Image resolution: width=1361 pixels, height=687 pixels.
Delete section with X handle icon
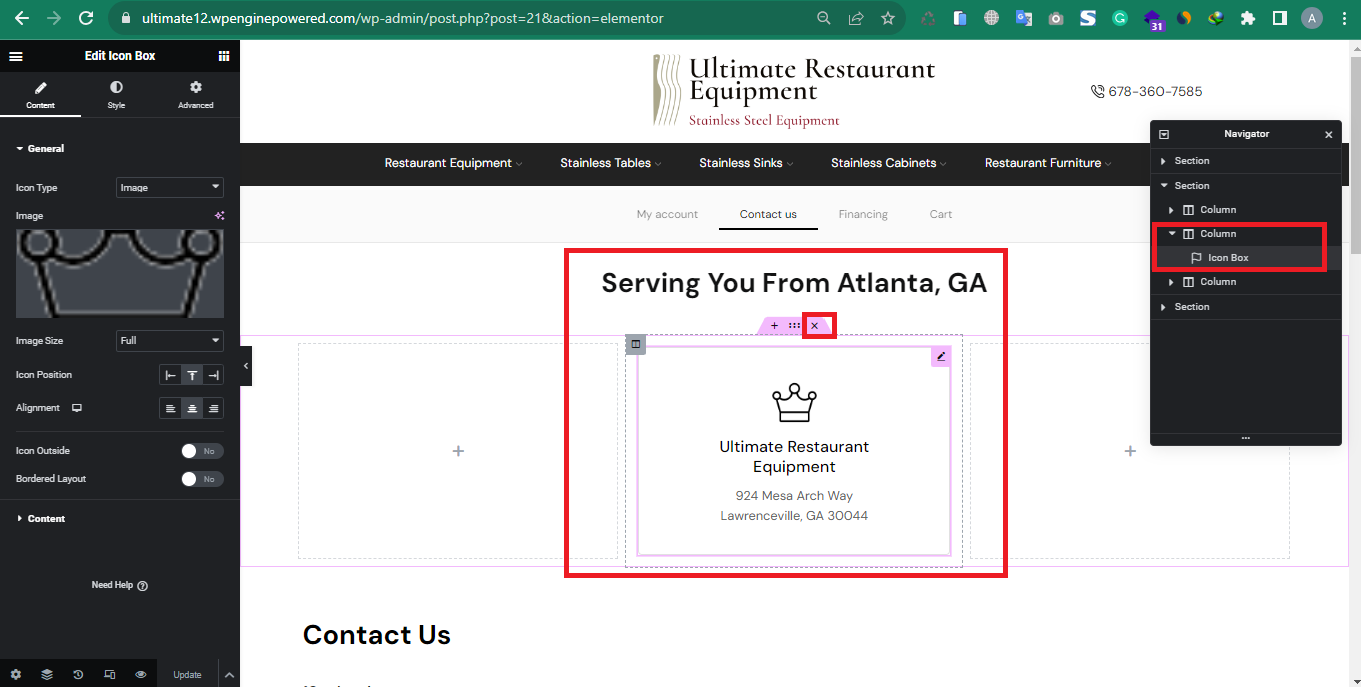[x=814, y=326]
